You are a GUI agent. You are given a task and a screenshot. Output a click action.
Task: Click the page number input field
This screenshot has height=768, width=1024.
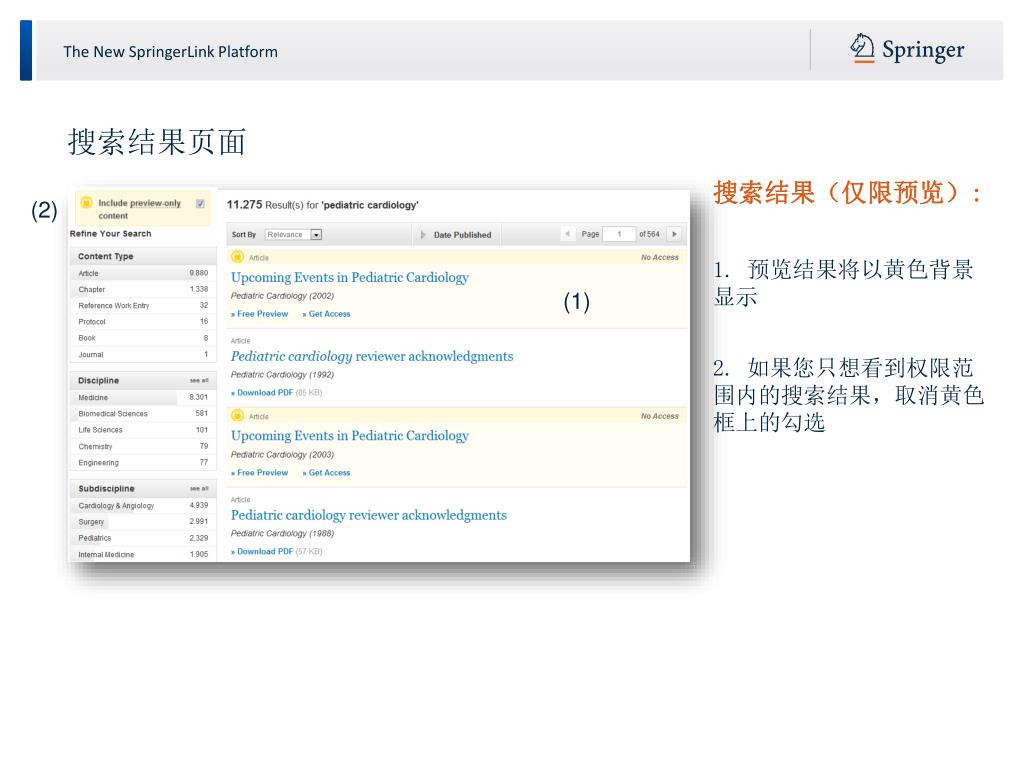tap(619, 234)
